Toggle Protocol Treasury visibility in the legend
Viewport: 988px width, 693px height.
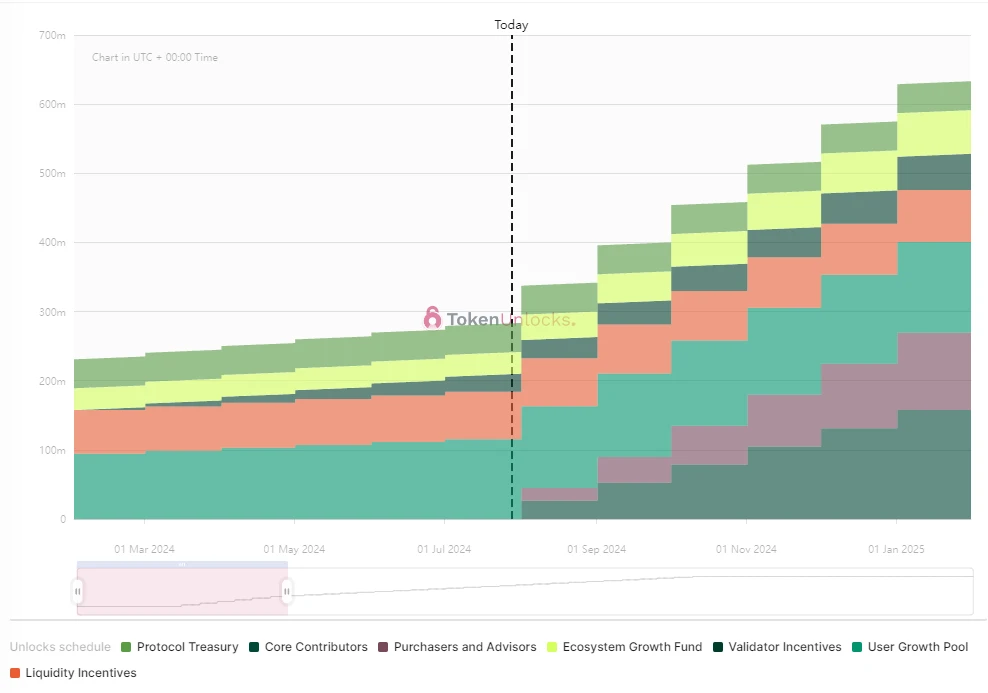[x=178, y=647]
